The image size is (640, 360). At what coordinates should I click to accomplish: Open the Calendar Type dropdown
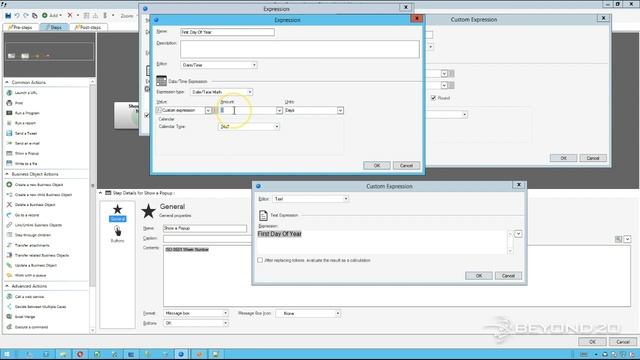[x=276, y=127]
